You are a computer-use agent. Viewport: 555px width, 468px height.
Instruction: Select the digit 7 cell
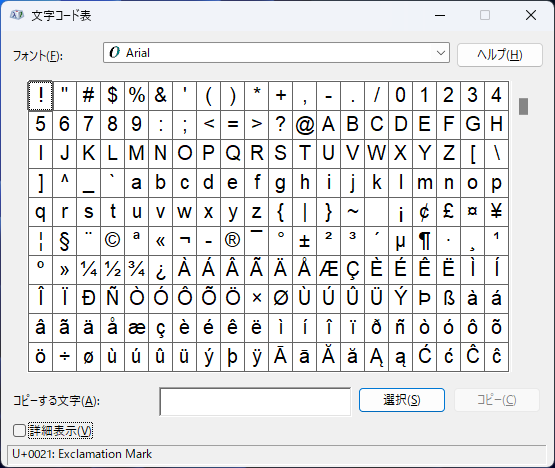[x=88, y=125]
